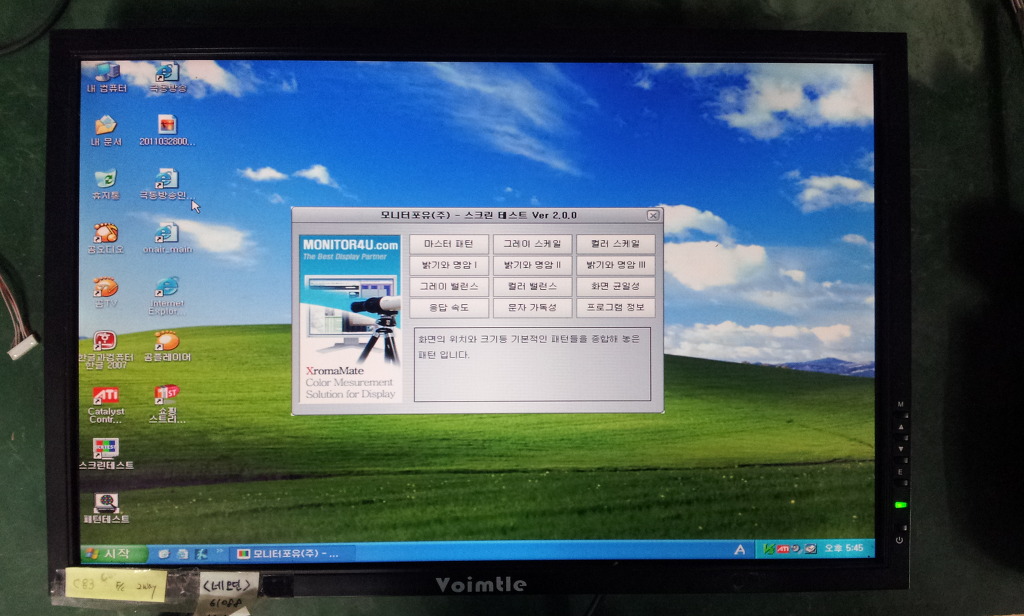1024x616 pixels.
Task: Launch the 스크린테스트 desktop icon
Action: [106, 454]
